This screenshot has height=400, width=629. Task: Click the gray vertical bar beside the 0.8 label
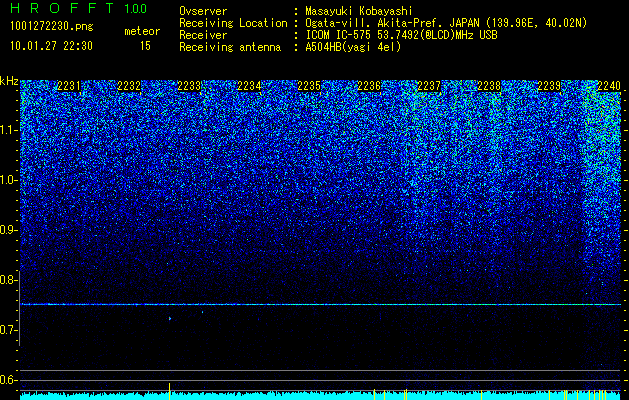19,308
